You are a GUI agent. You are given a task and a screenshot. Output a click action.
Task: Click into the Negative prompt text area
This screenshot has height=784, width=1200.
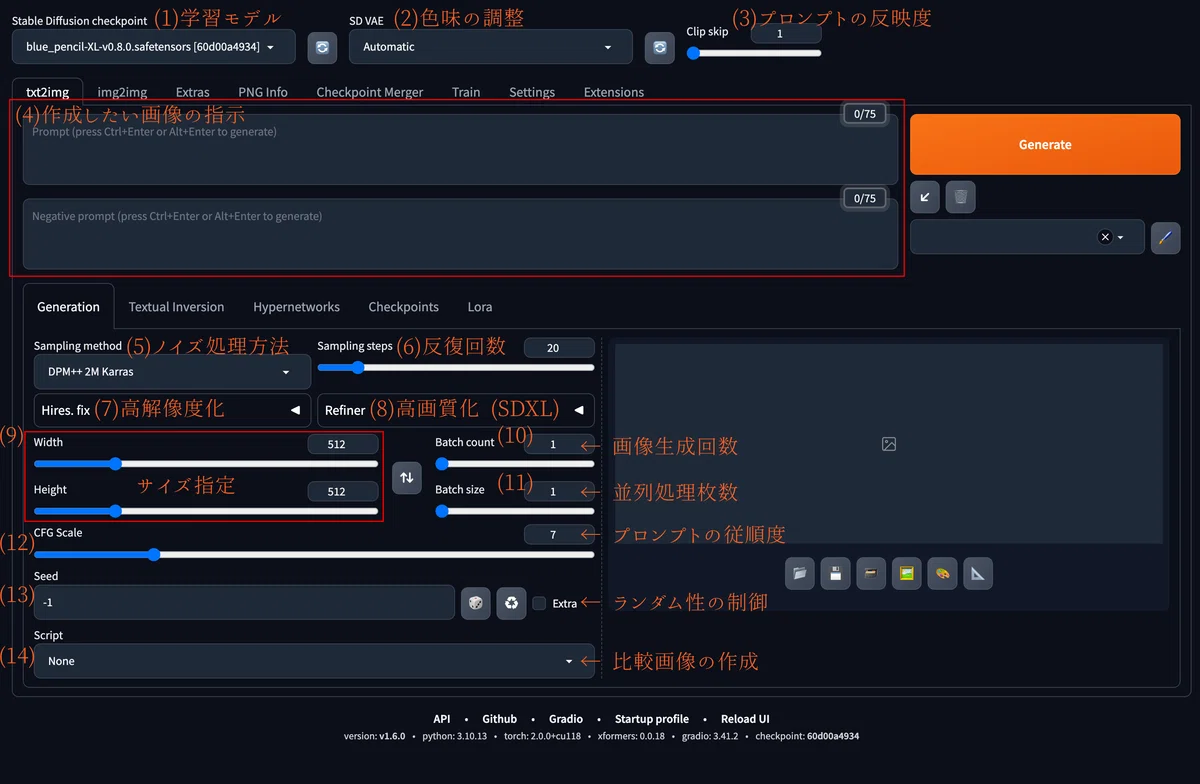[x=460, y=234]
